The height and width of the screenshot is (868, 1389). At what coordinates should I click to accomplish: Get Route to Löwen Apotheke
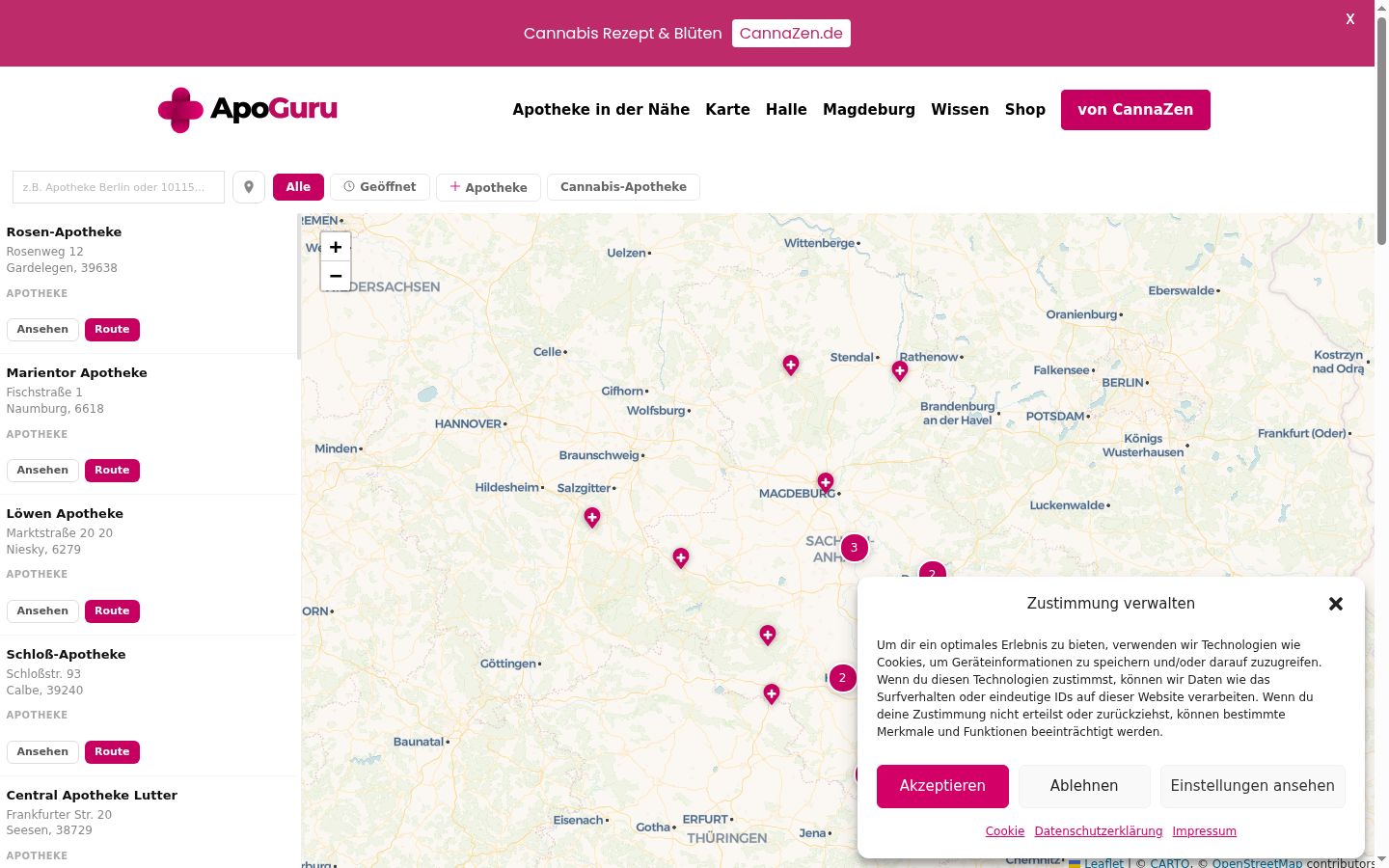coord(112,611)
